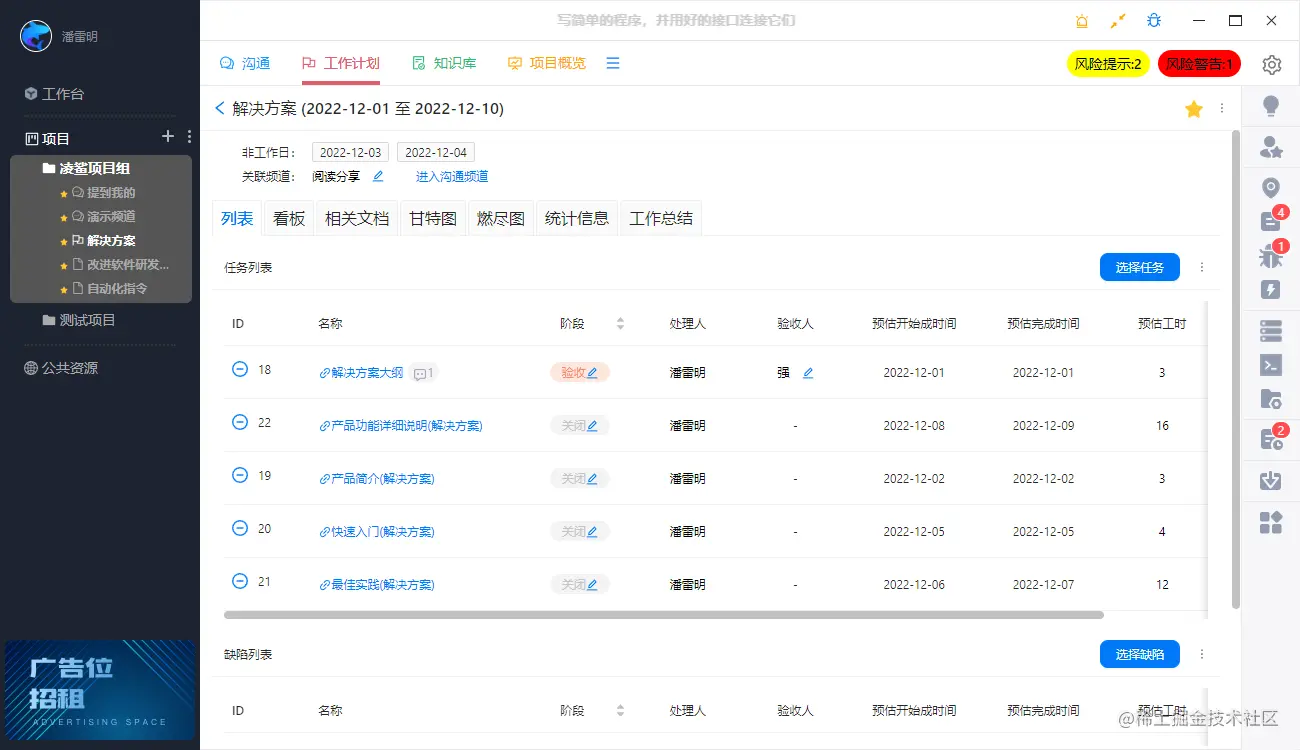Screen dimensions: 1300x750
Task: Sort the defect list by 阶段
Action: click(x=620, y=711)
